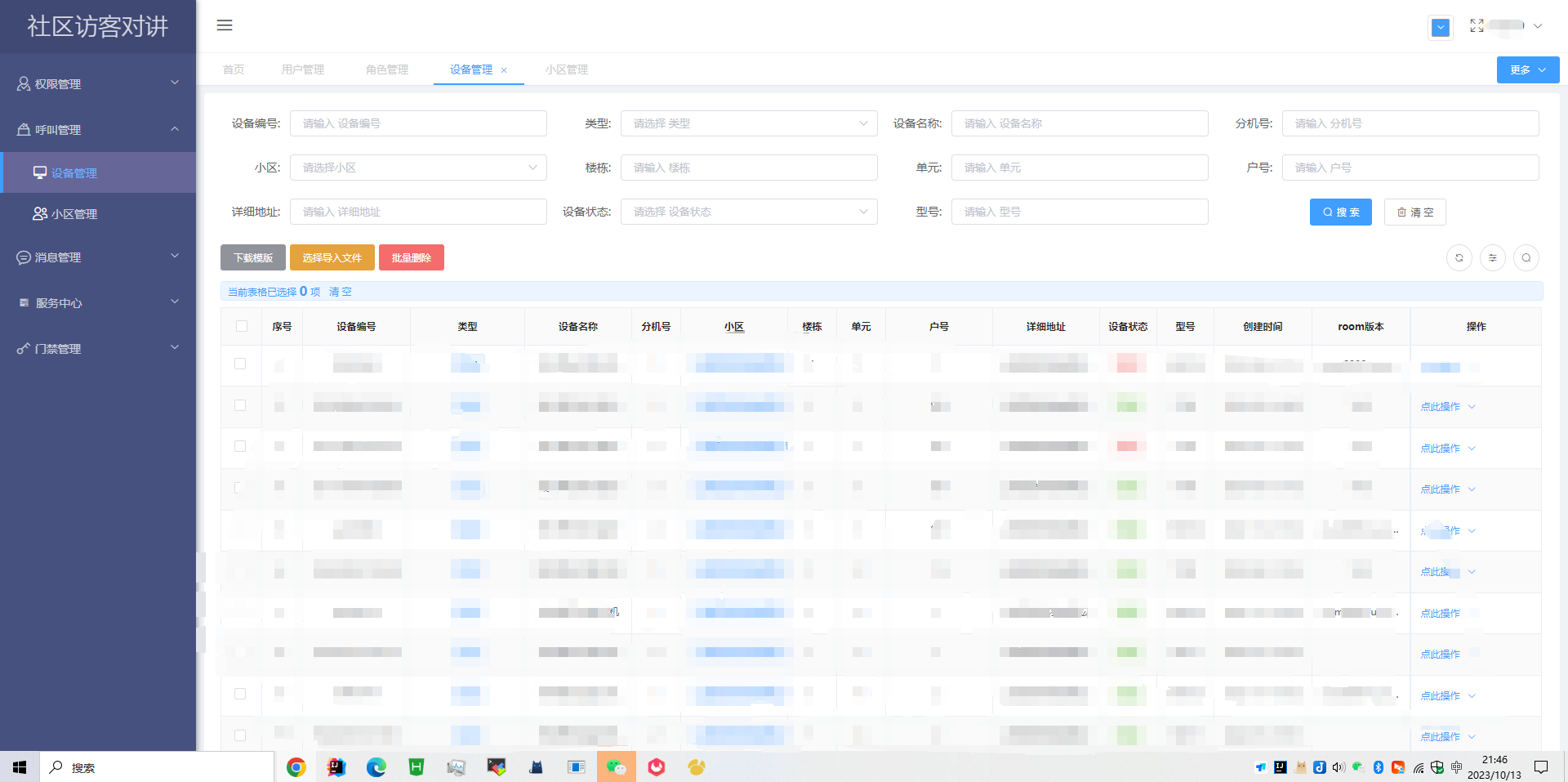1568x782 pixels.
Task: Open the 更多 dropdown button
Action: 1528,69
